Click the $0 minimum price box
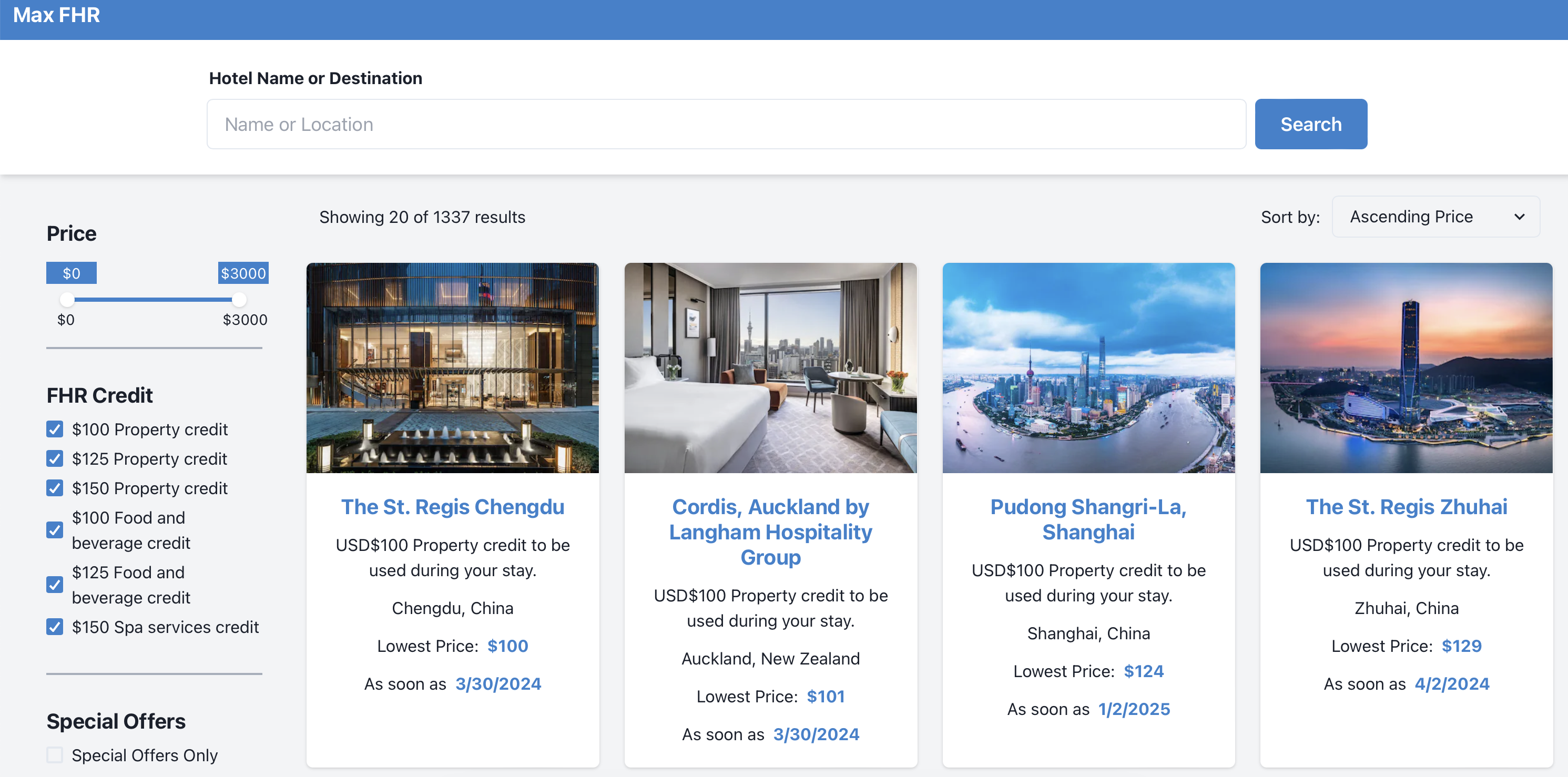 pos(71,273)
